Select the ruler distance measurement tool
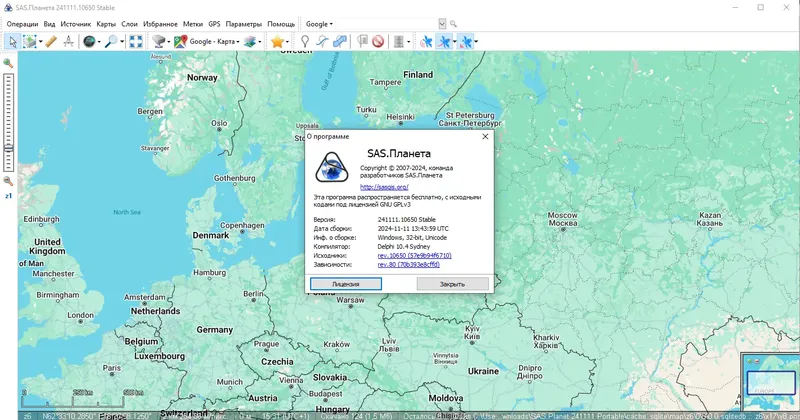The image size is (800, 420). click(x=51, y=41)
